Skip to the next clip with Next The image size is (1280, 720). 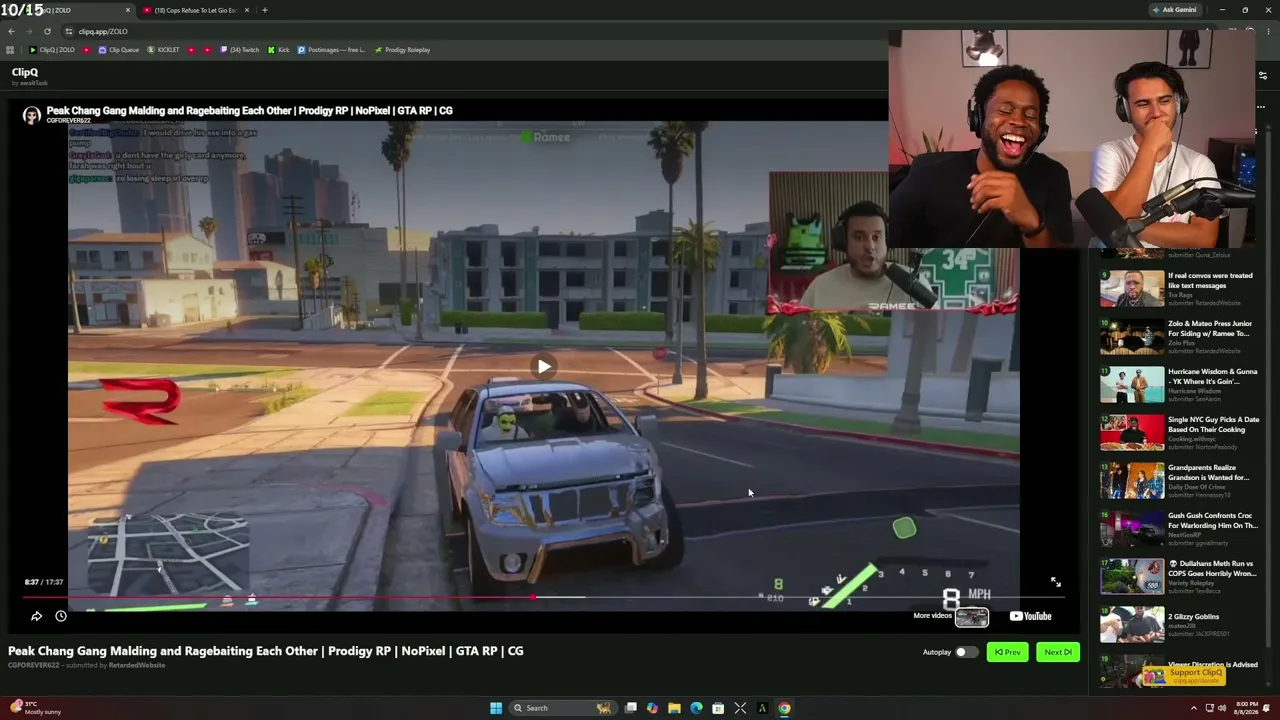coord(1058,652)
